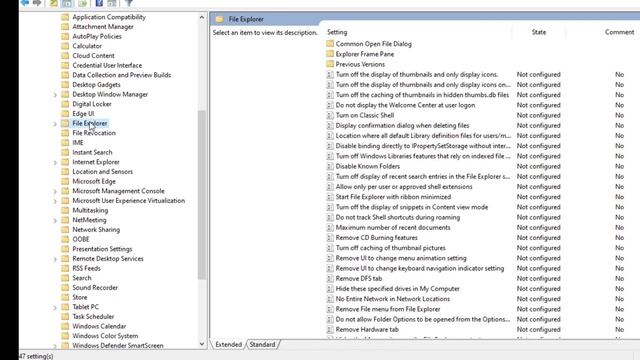
Task: Click the policy icon beside Turn on Classic Shell
Action: [330, 115]
